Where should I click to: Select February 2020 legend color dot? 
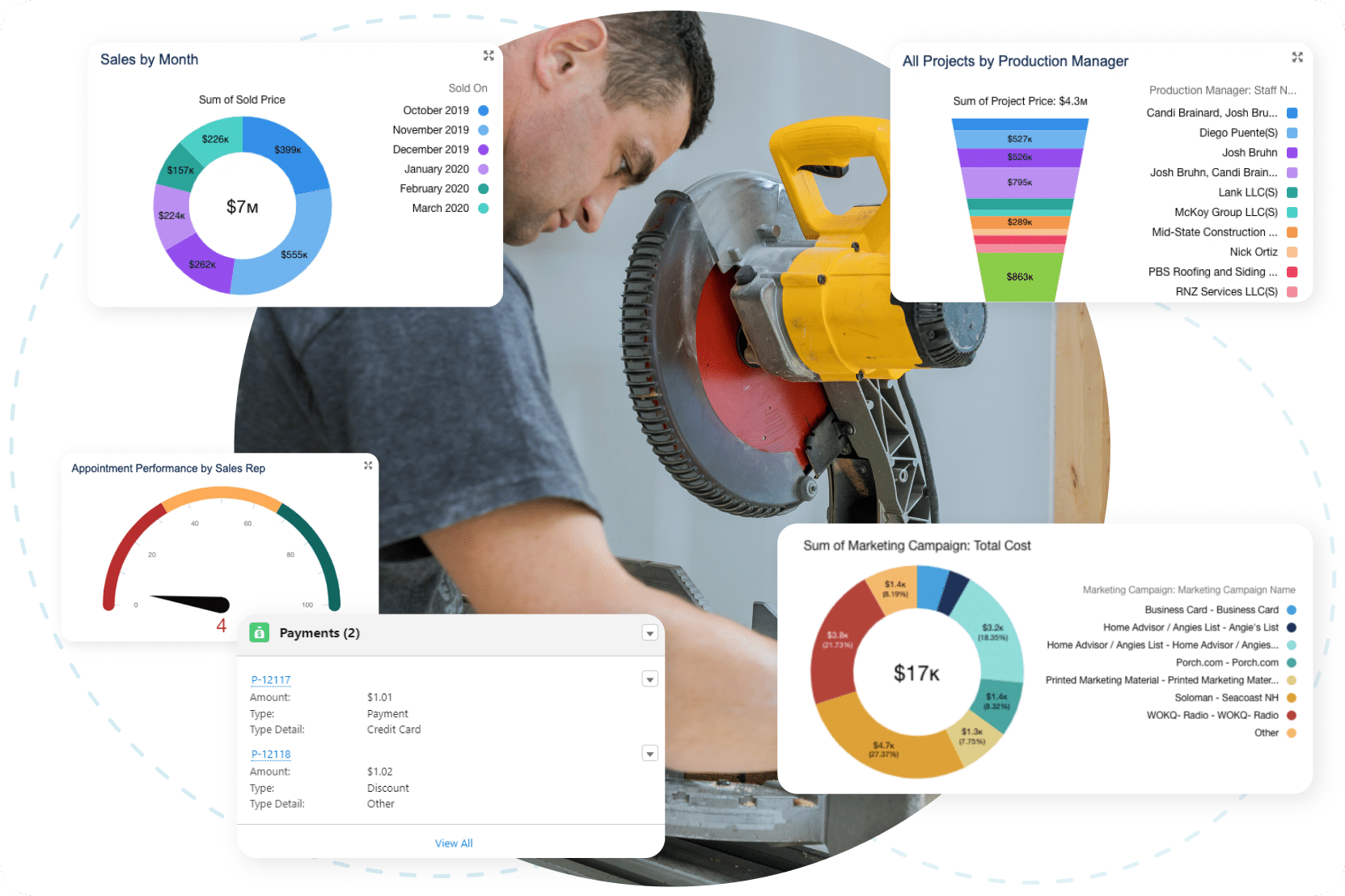click(x=484, y=188)
